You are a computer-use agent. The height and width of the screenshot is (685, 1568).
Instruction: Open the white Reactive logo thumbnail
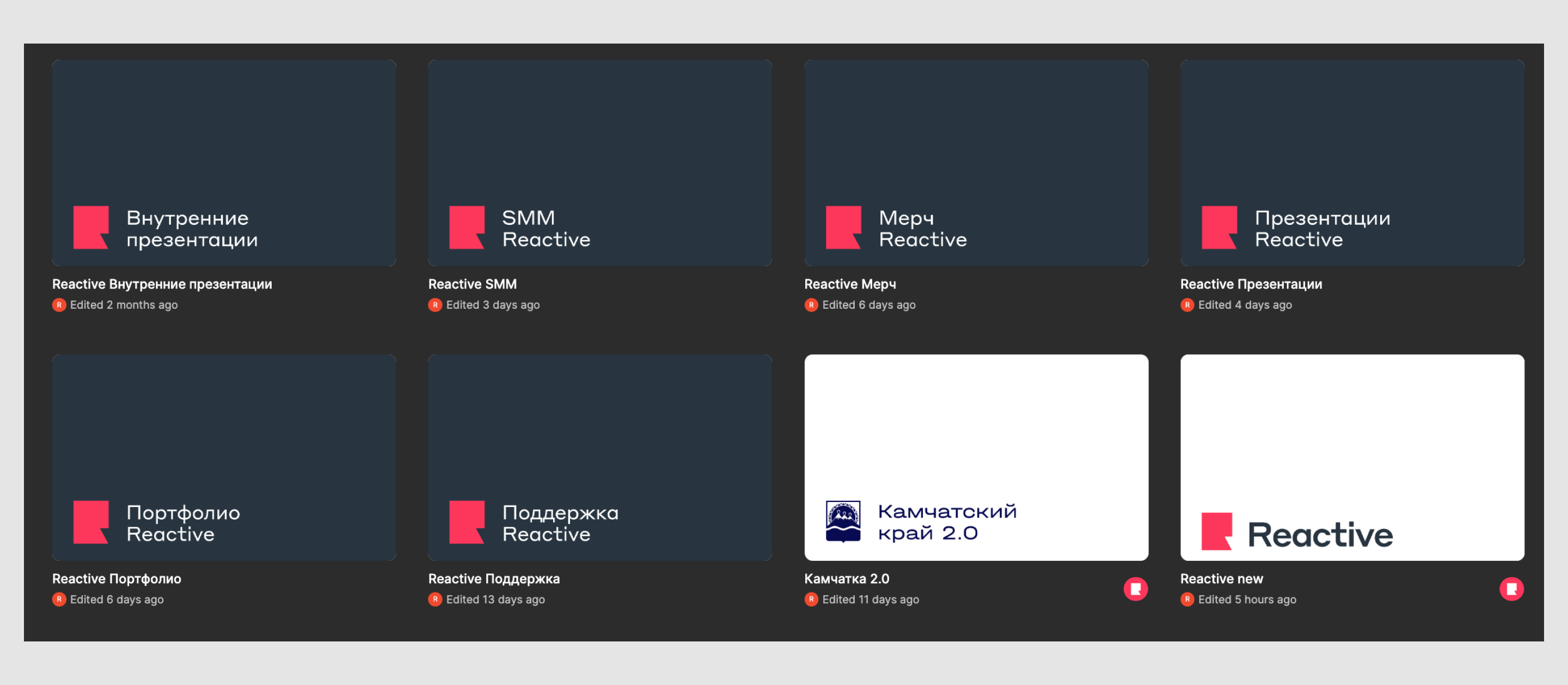[x=1352, y=457]
